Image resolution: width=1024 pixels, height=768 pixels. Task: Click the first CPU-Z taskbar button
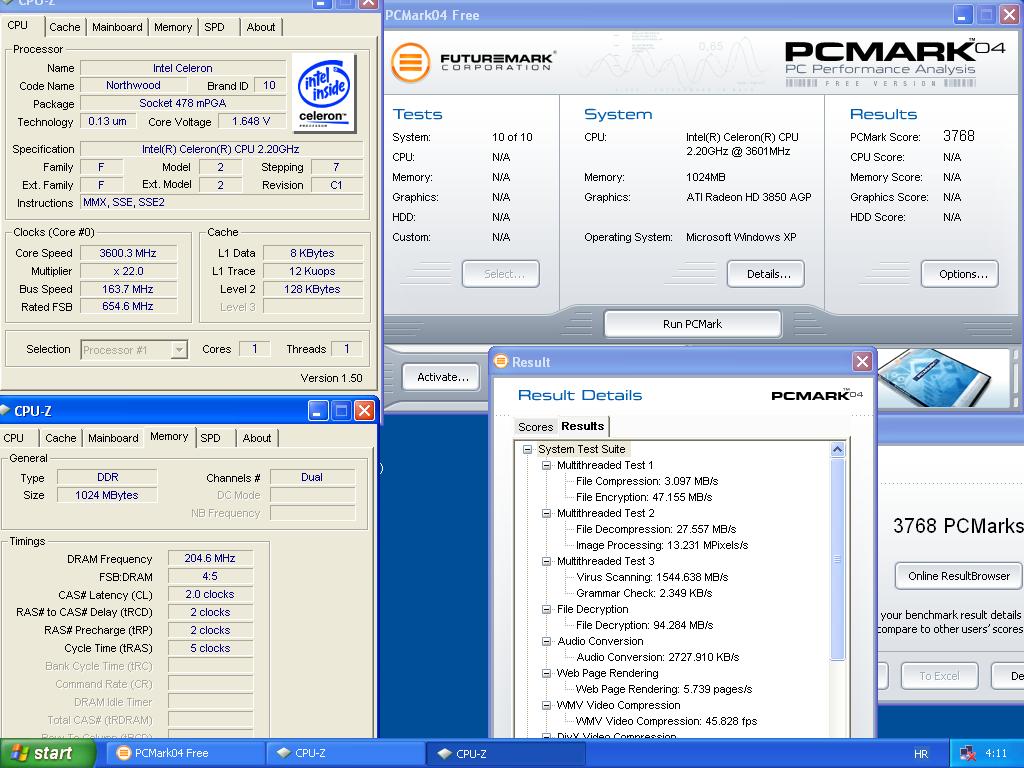345,753
